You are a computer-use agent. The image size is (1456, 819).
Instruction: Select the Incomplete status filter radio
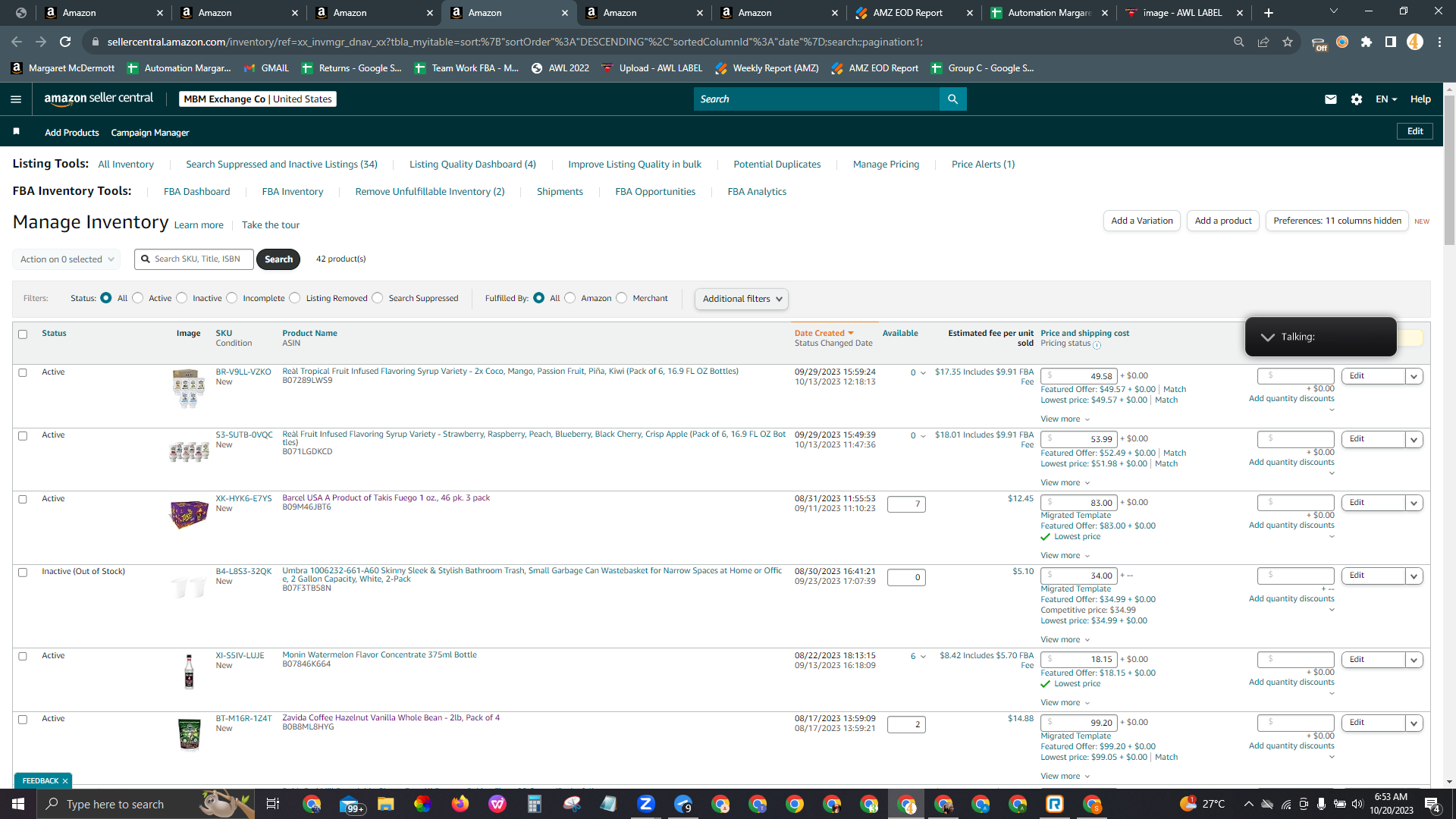tap(232, 298)
